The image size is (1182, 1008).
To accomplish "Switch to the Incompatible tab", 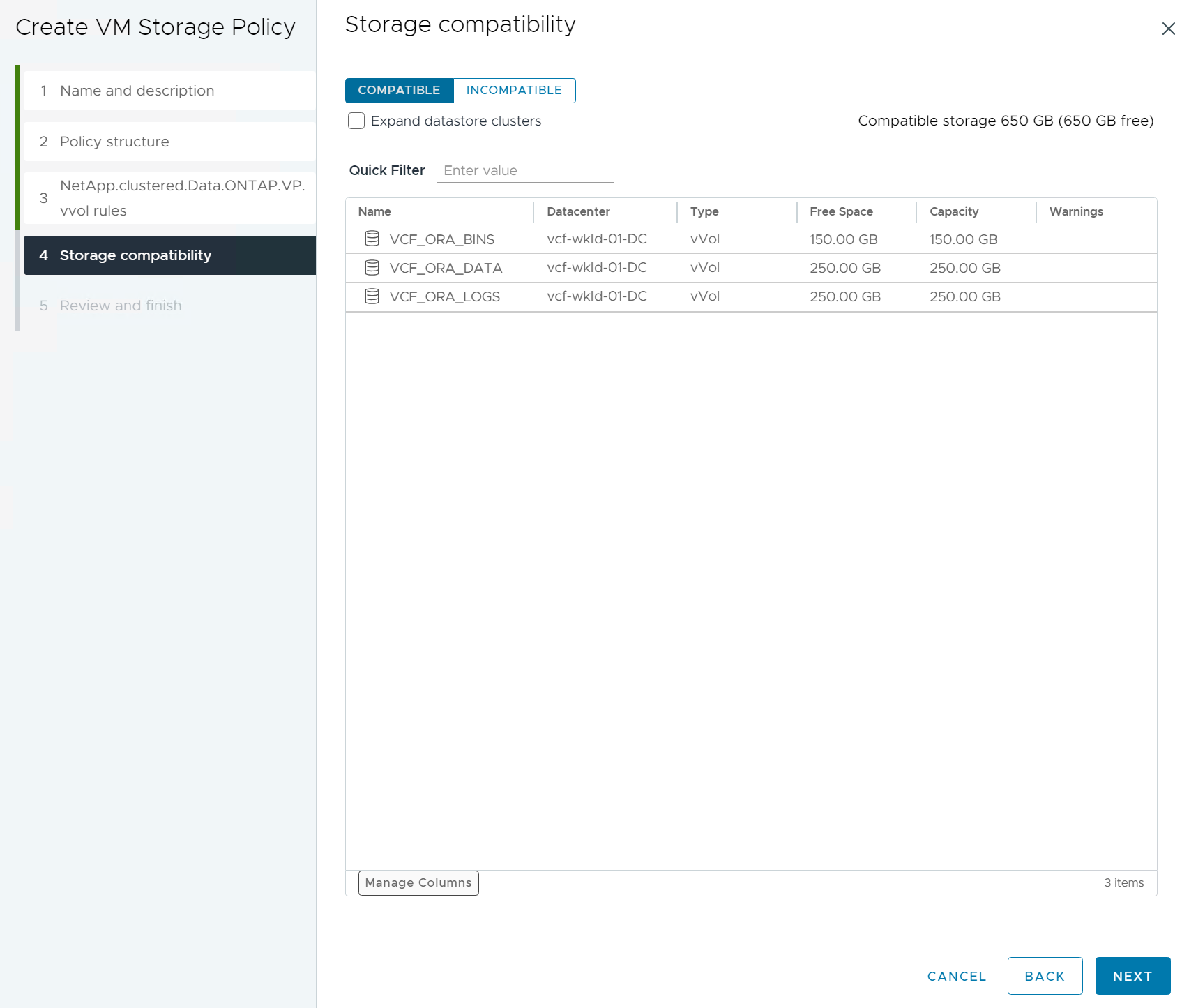I will coord(514,91).
